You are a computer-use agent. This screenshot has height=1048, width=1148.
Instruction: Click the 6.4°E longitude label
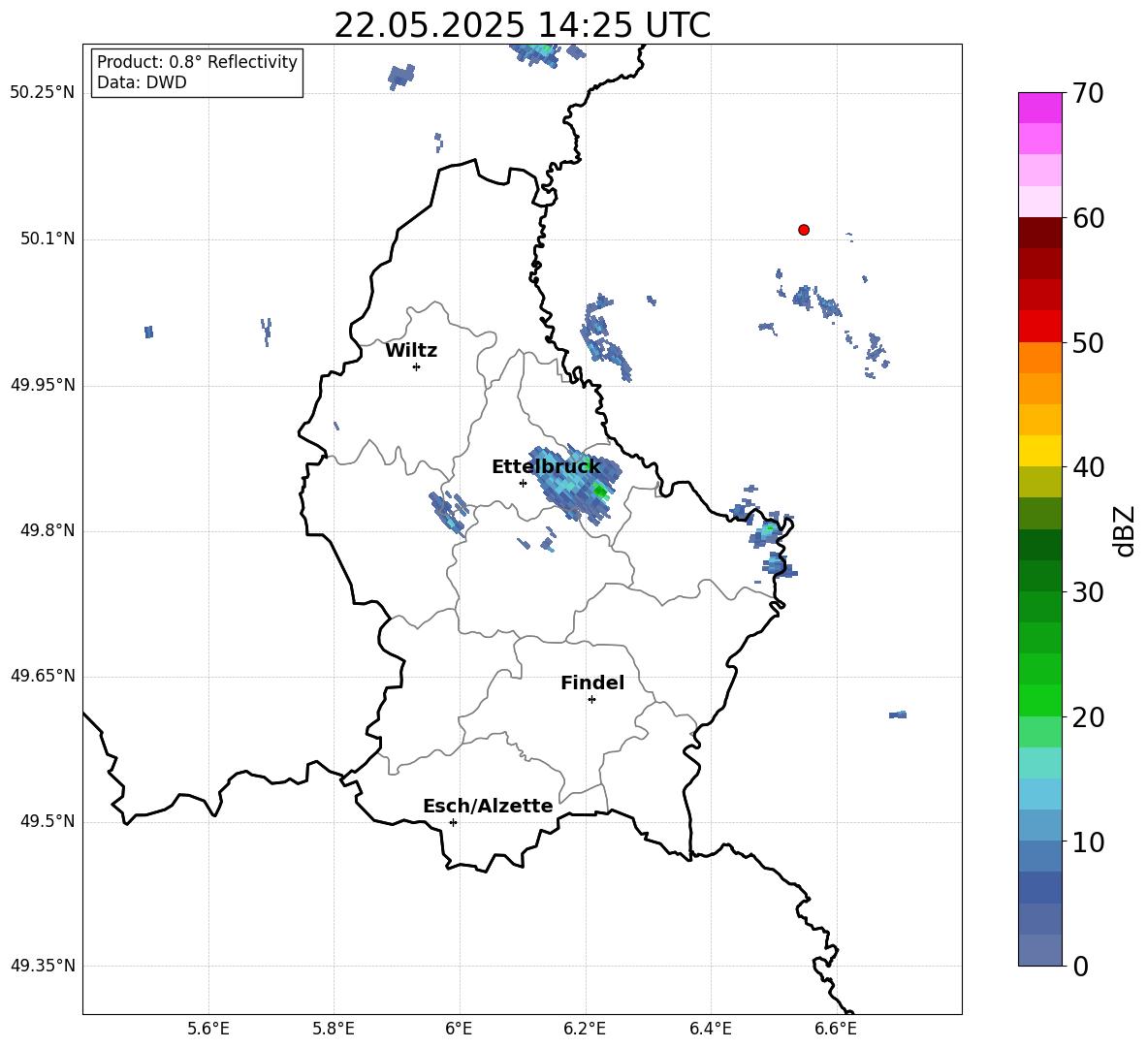click(x=710, y=1029)
